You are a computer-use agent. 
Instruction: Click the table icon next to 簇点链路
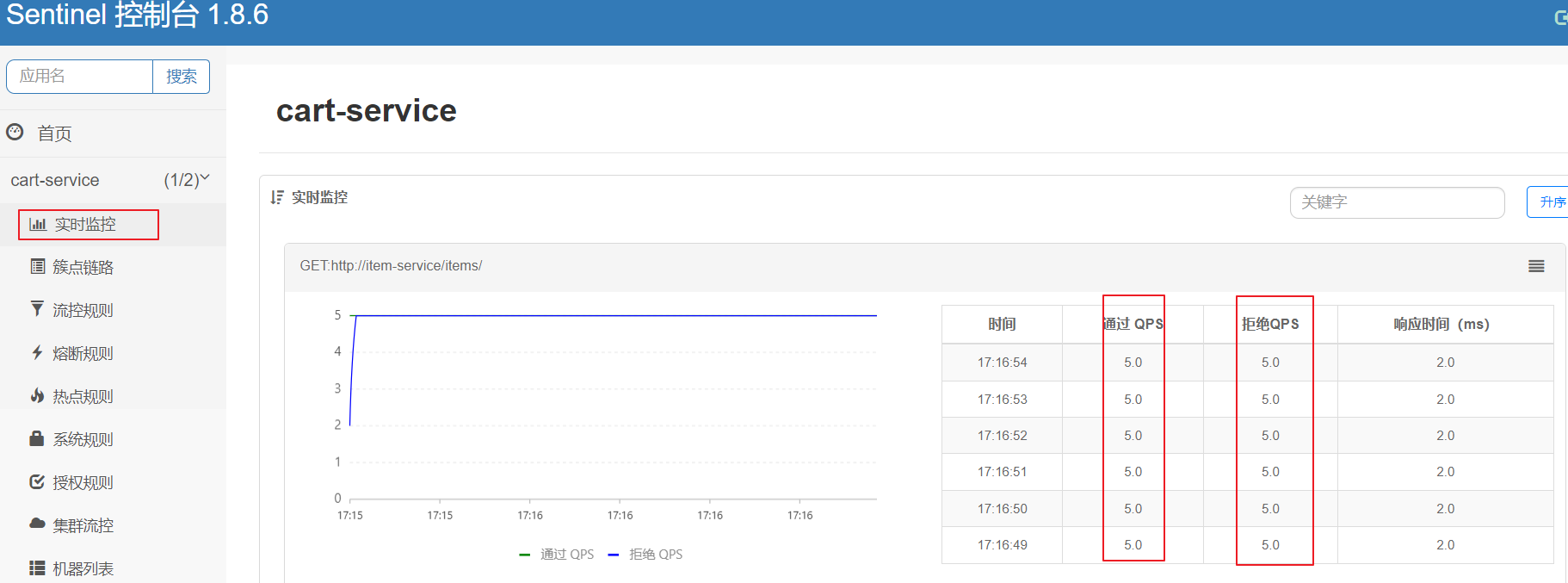pyautogui.click(x=38, y=266)
